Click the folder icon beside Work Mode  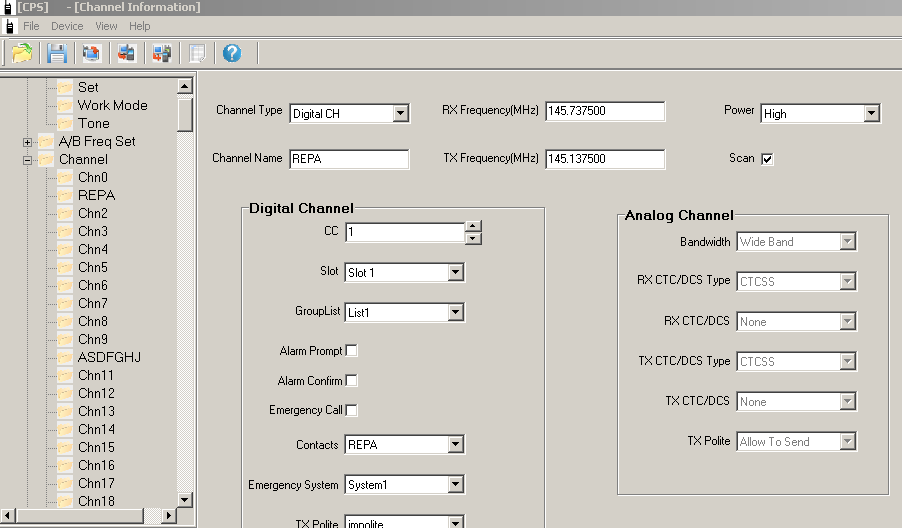click(x=65, y=105)
